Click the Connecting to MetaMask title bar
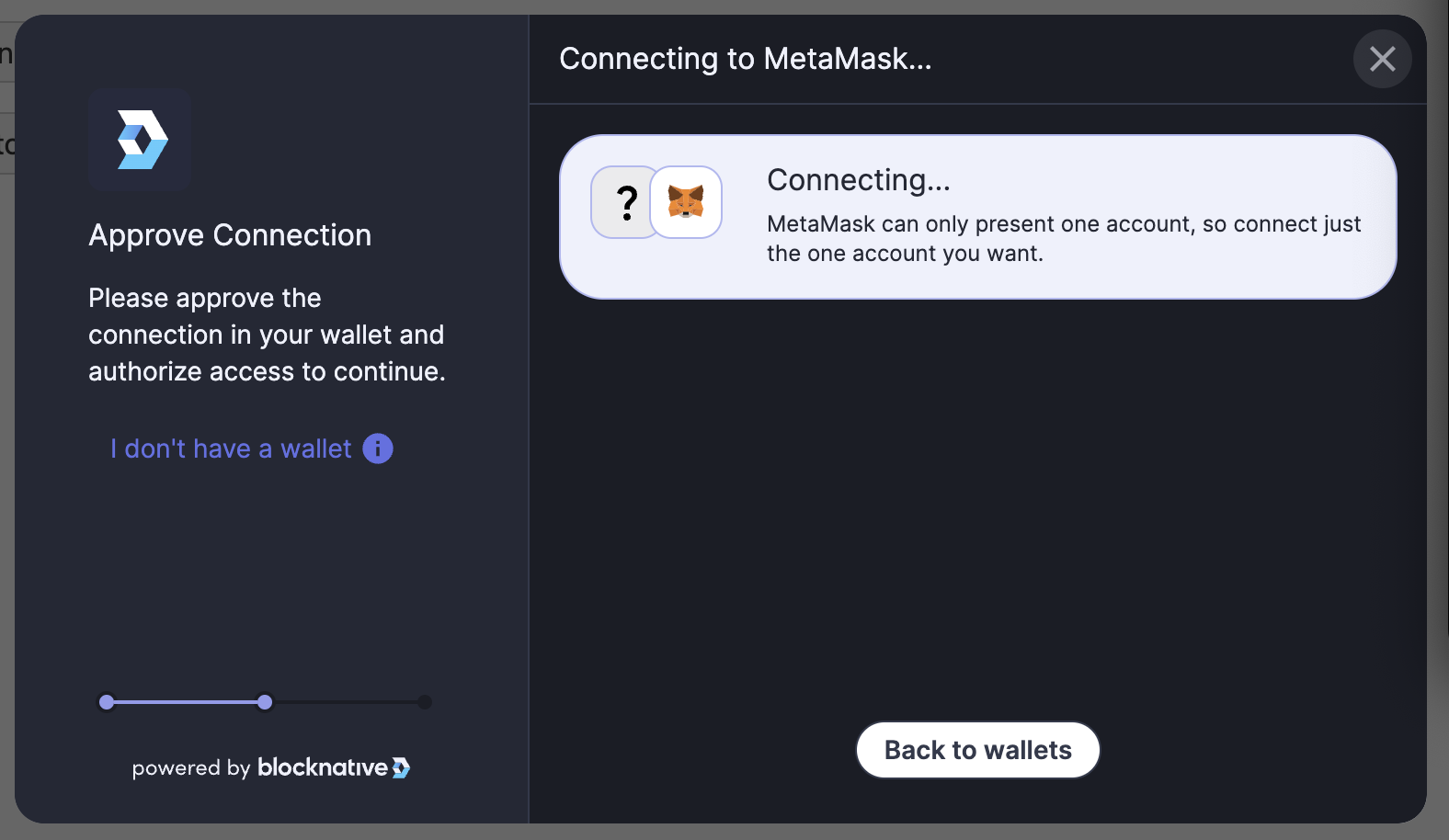 [746, 59]
